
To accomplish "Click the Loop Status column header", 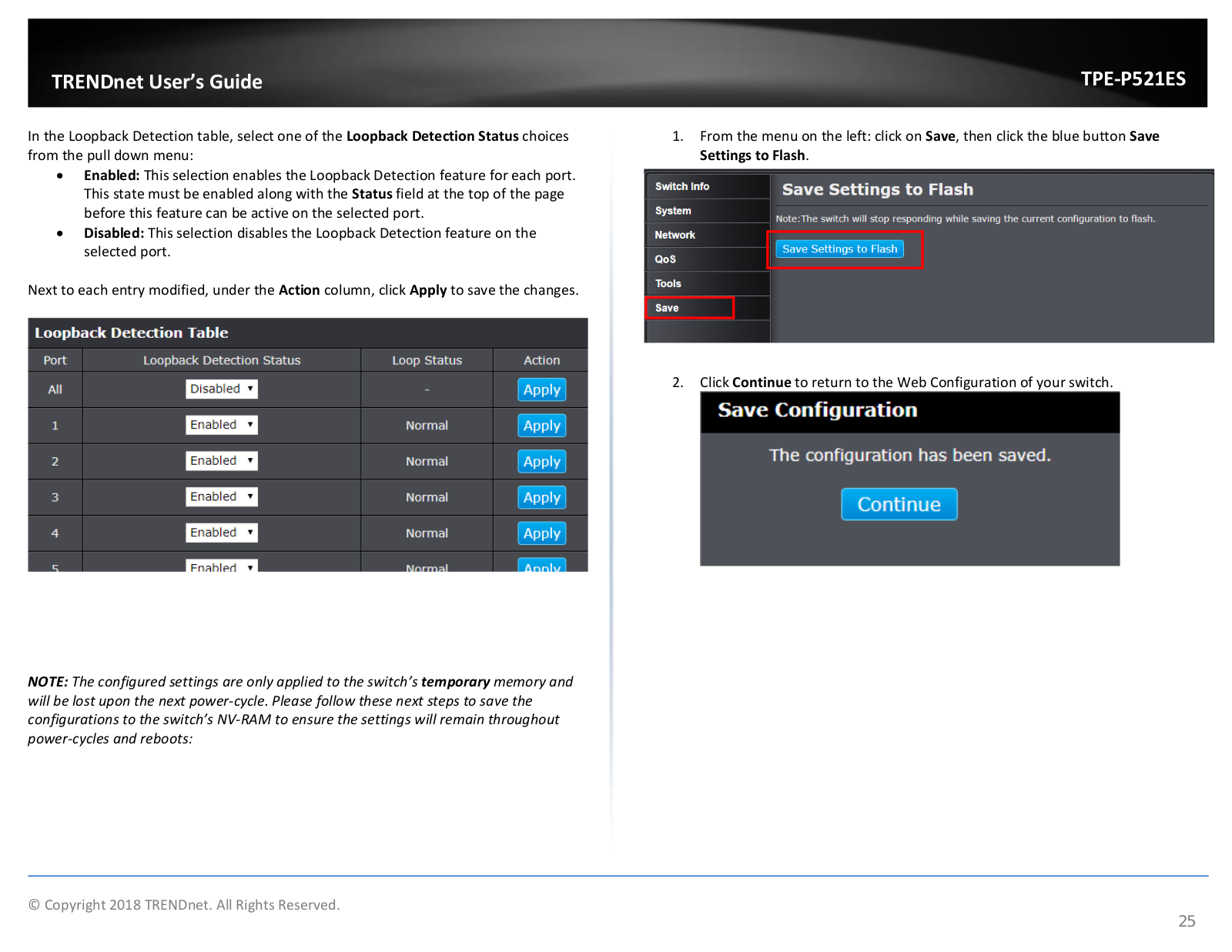I will pyautogui.click(x=427, y=360).
